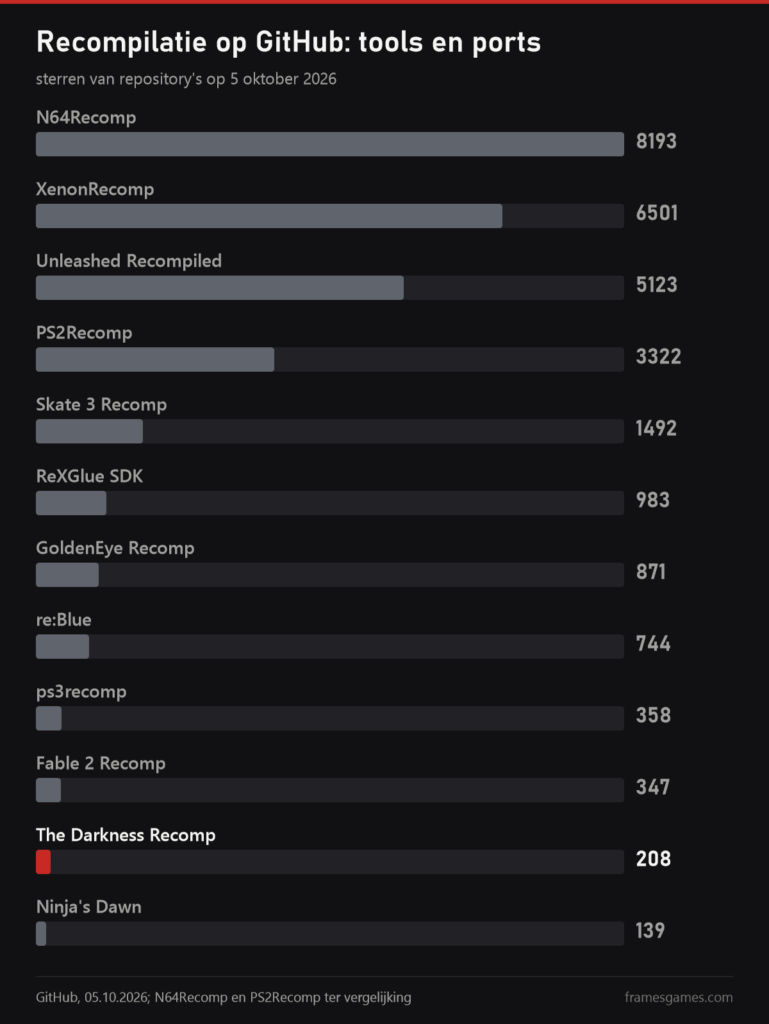The image size is (769, 1024).
Task: Select the XenonRecomp label
Action: pos(95,189)
